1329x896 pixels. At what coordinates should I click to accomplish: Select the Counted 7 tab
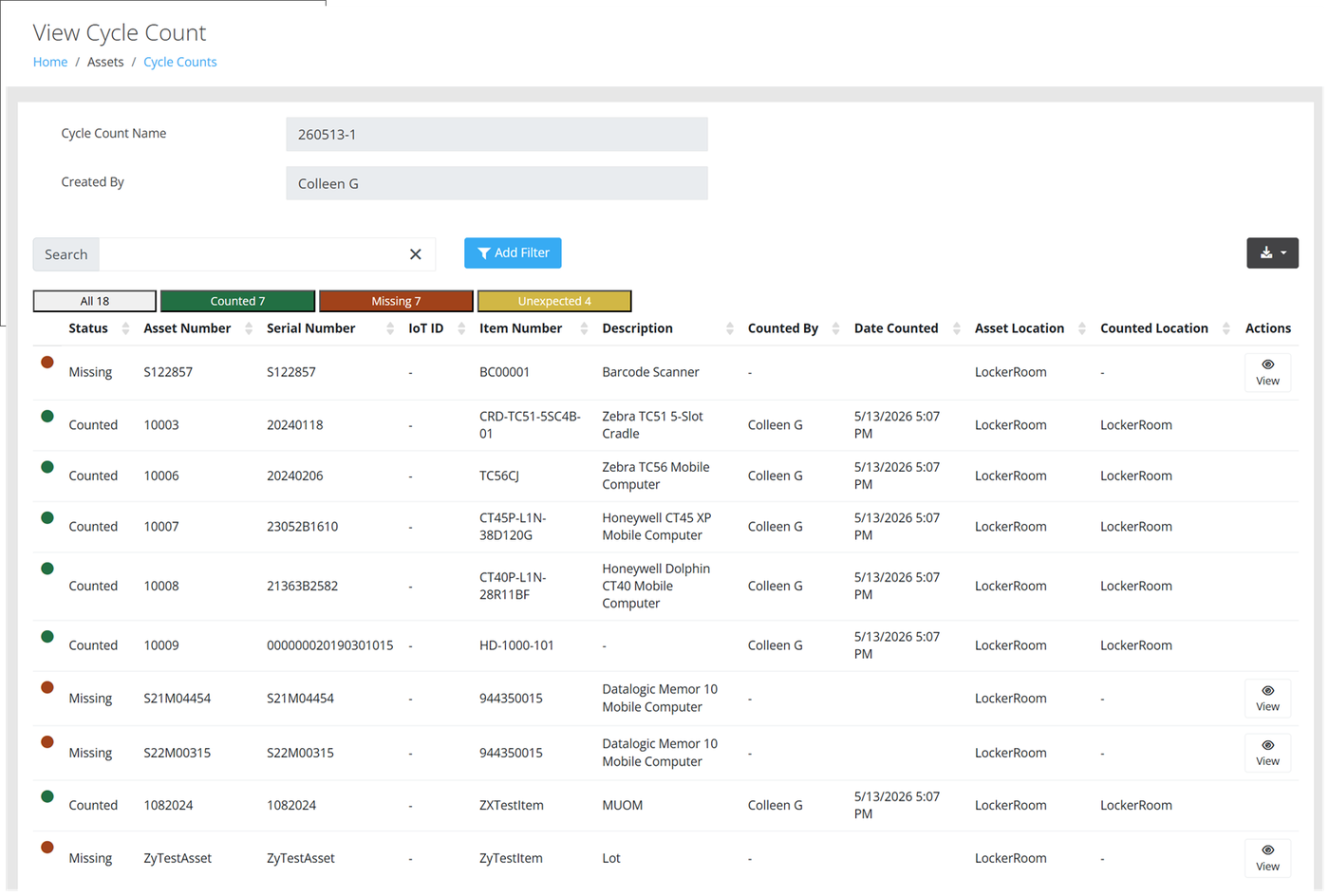[237, 301]
